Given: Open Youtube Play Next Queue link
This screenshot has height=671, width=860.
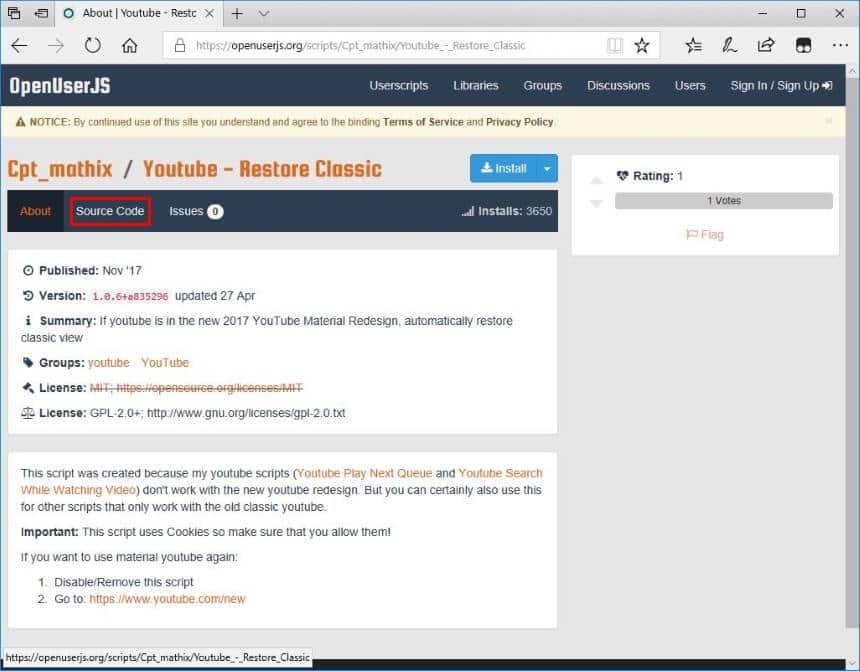Looking at the screenshot, I should [364, 473].
